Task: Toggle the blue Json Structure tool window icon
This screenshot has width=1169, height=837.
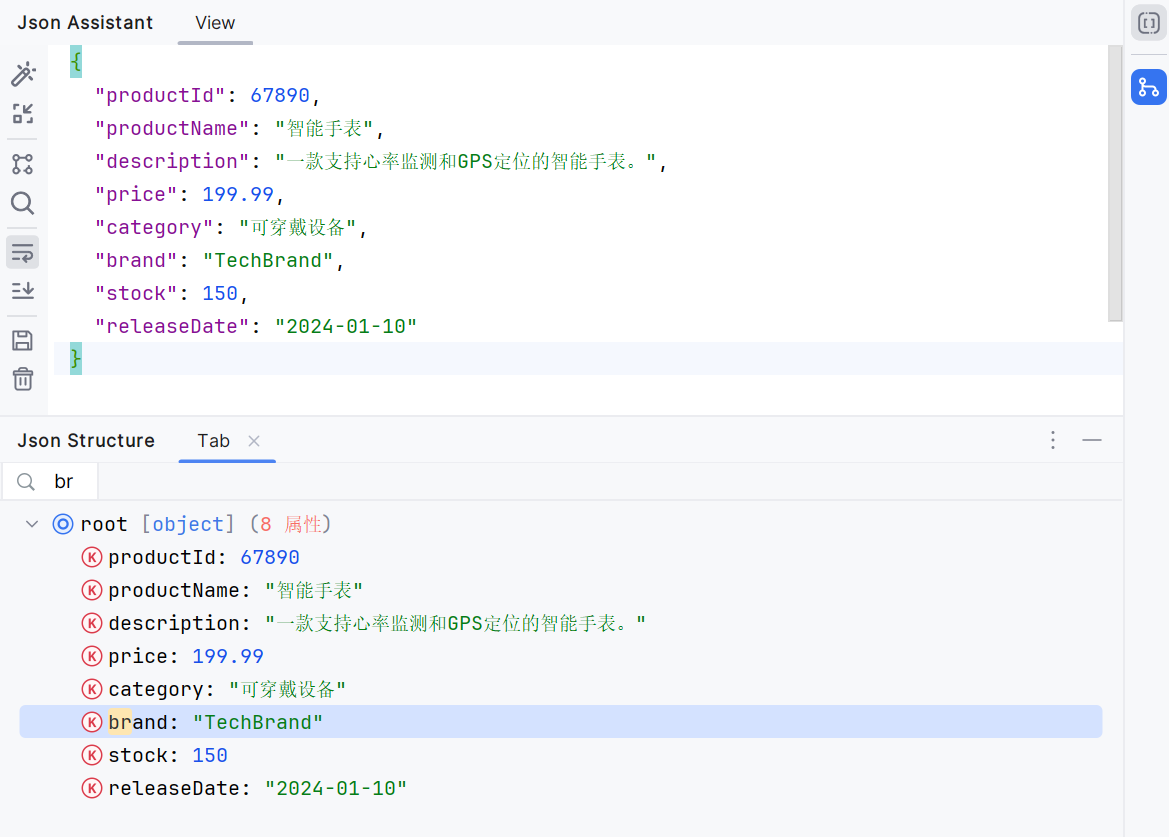Action: (x=1148, y=87)
